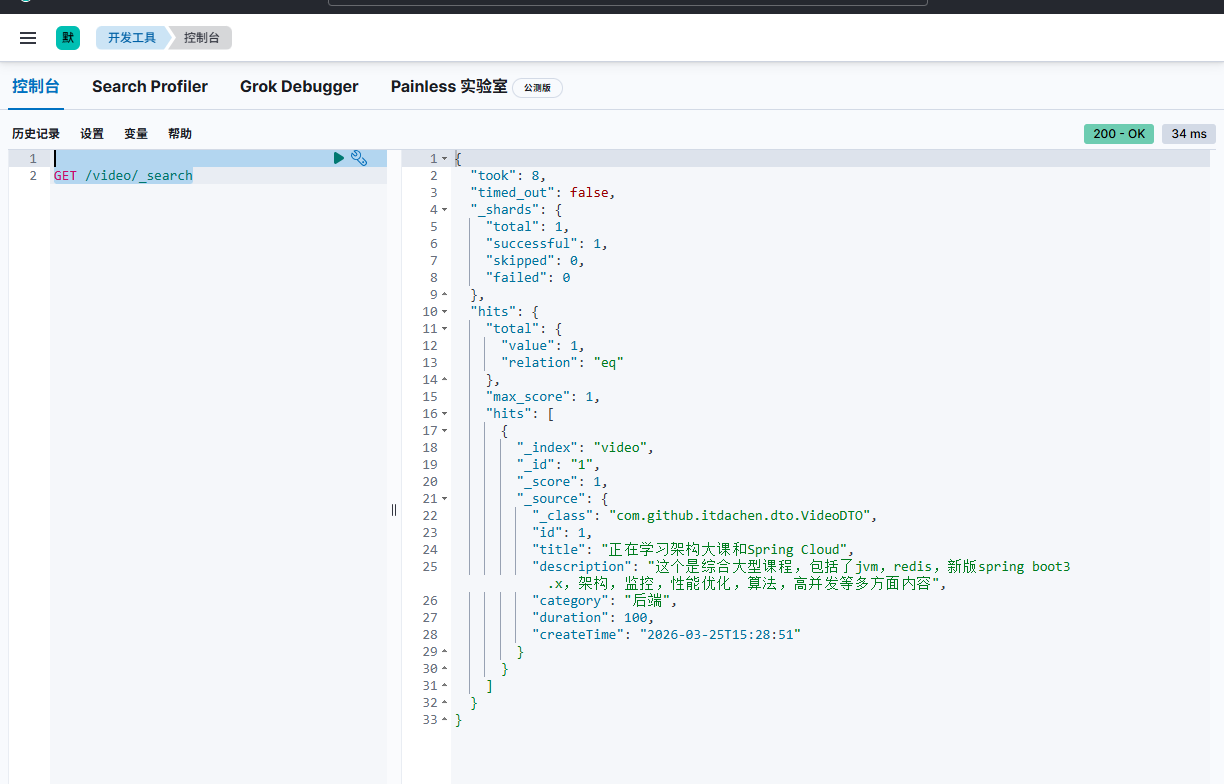This screenshot has width=1224, height=784.
Task: Open the hamburger navigation menu
Action: point(28,38)
